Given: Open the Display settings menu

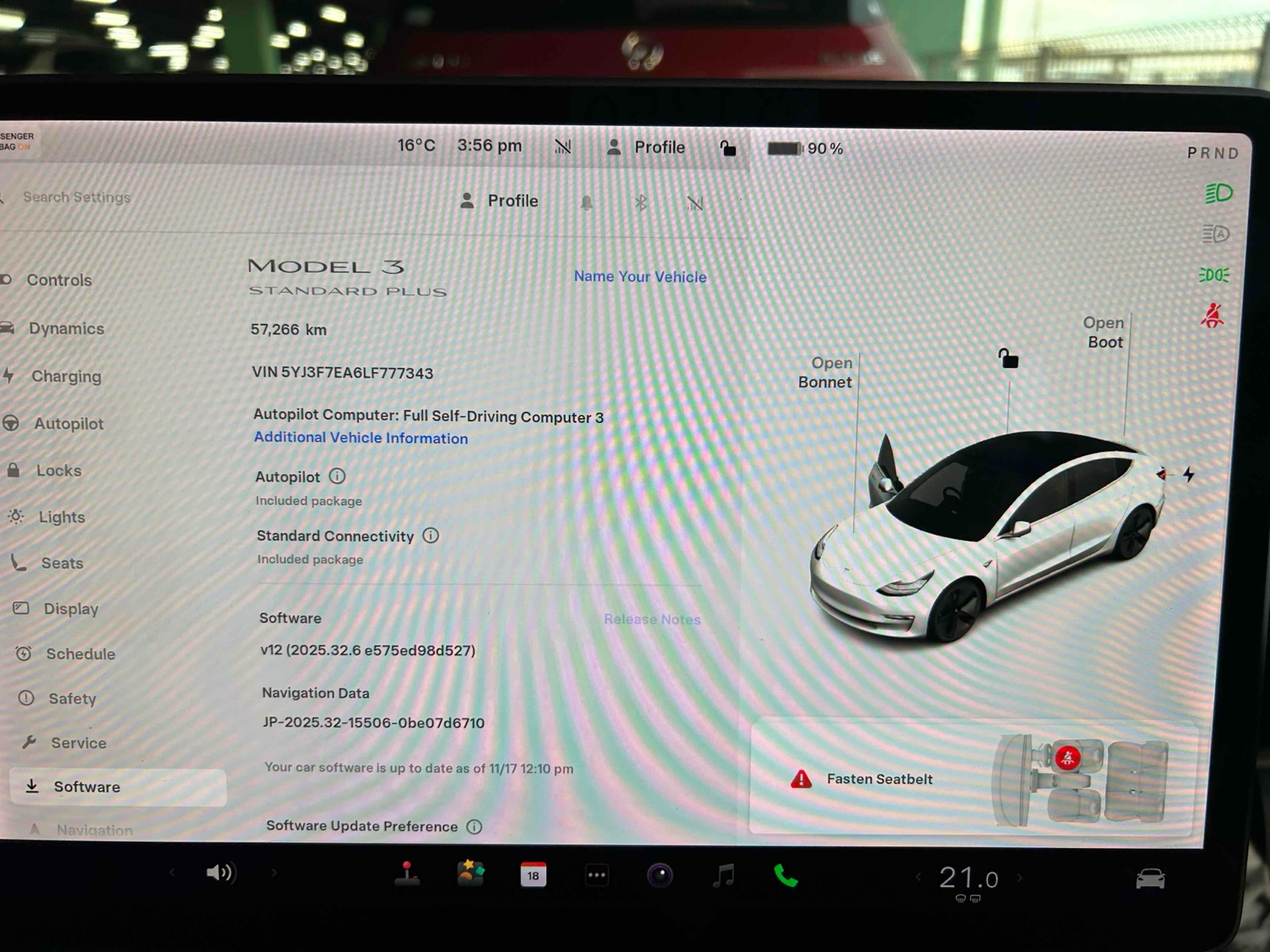Looking at the screenshot, I should click(x=71, y=608).
